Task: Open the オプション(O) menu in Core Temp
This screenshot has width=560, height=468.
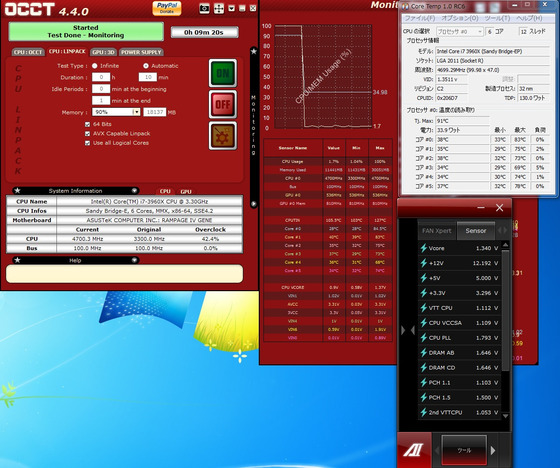Action: [x=460, y=18]
